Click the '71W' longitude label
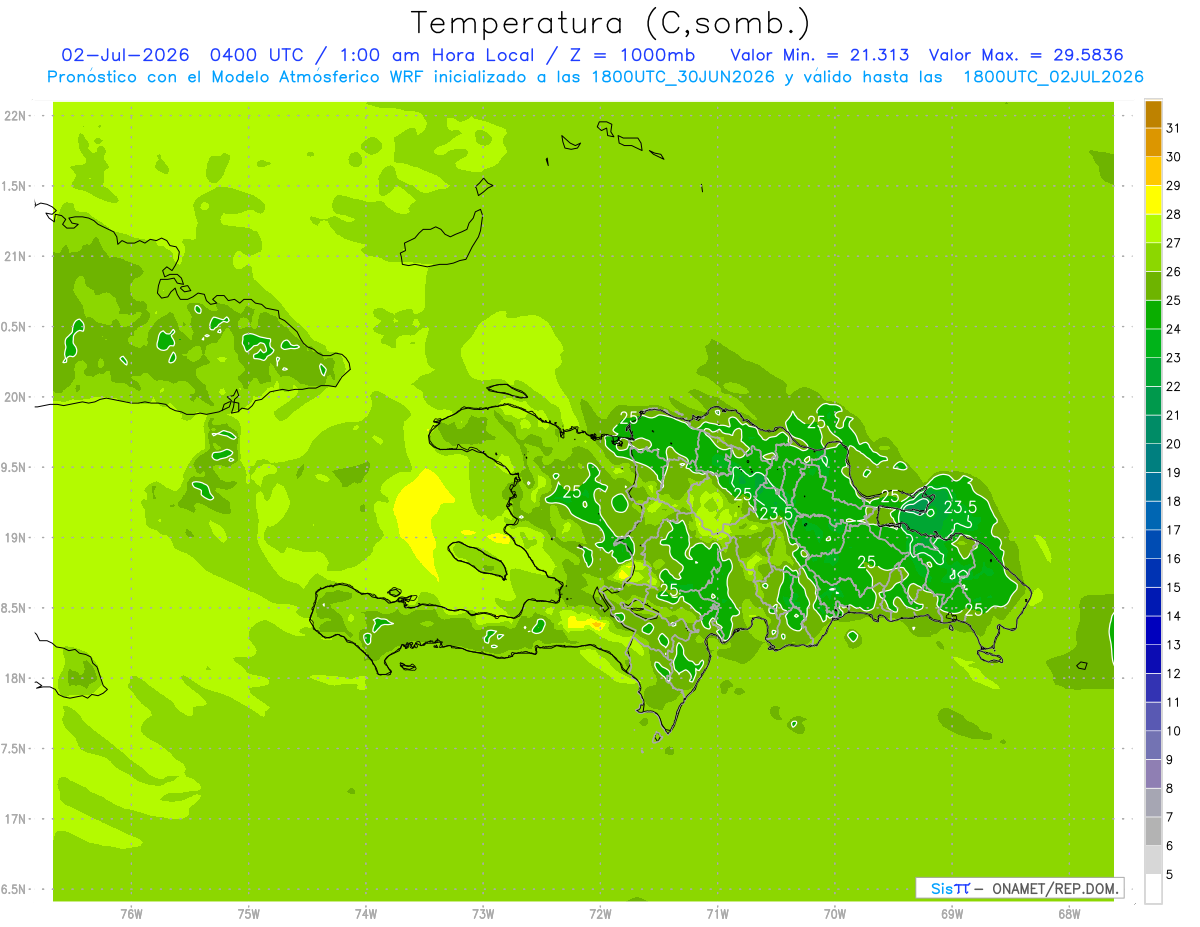The image size is (1200, 927). (x=717, y=914)
